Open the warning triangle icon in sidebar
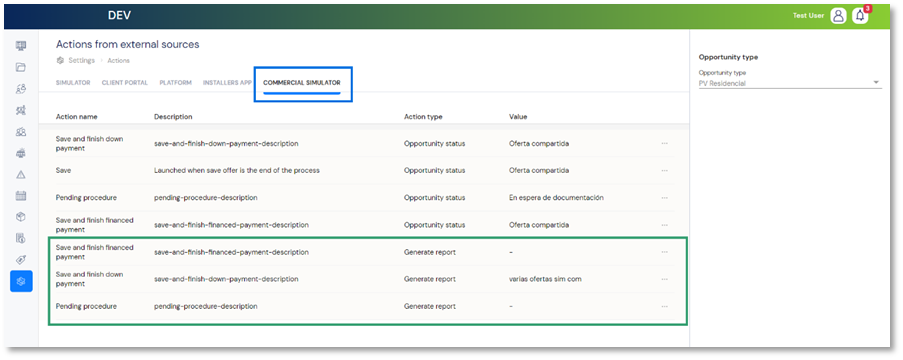The width and height of the screenshot is (903, 360). 21,175
